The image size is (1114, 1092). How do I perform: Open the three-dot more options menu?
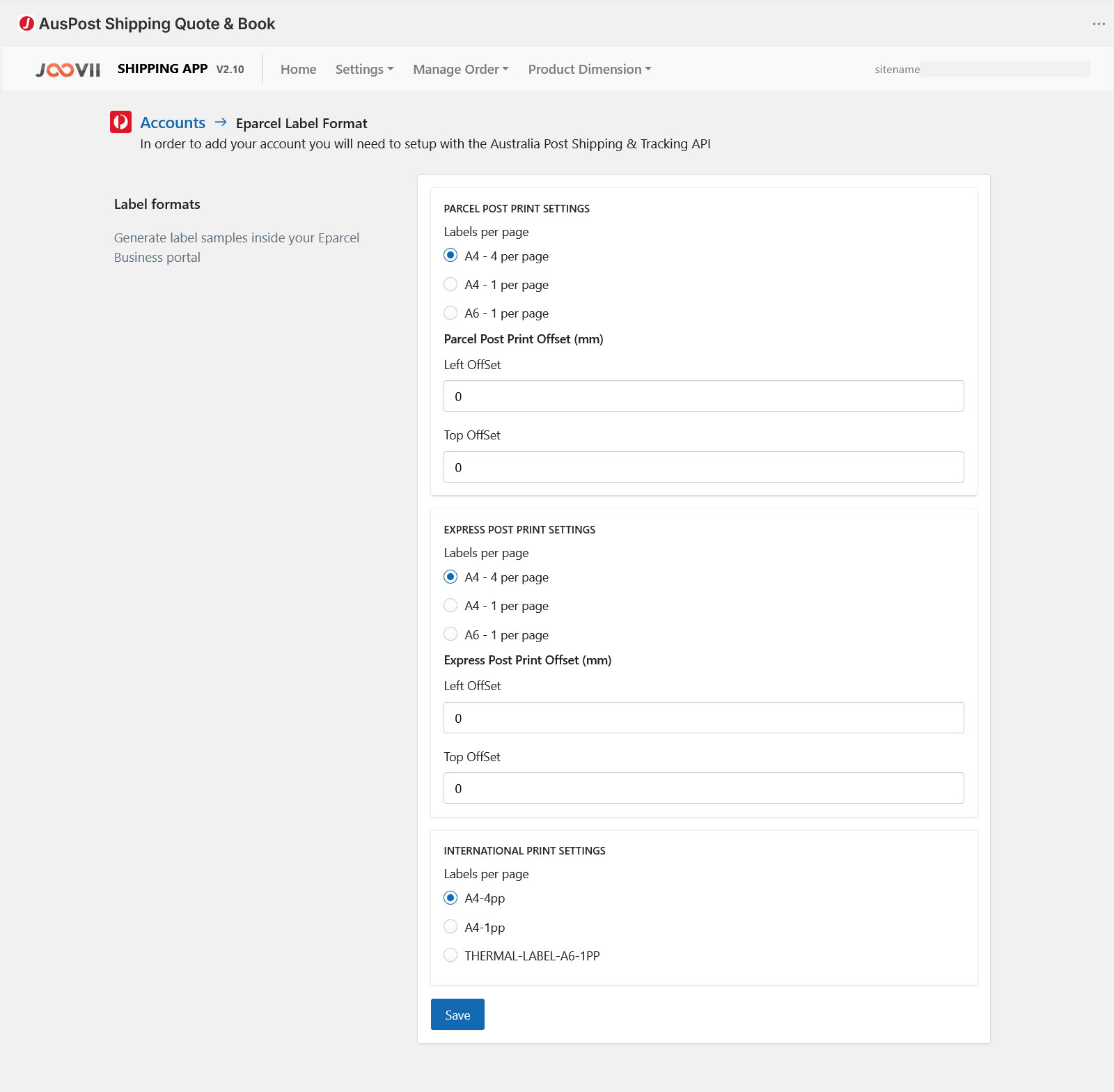coord(1099,24)
